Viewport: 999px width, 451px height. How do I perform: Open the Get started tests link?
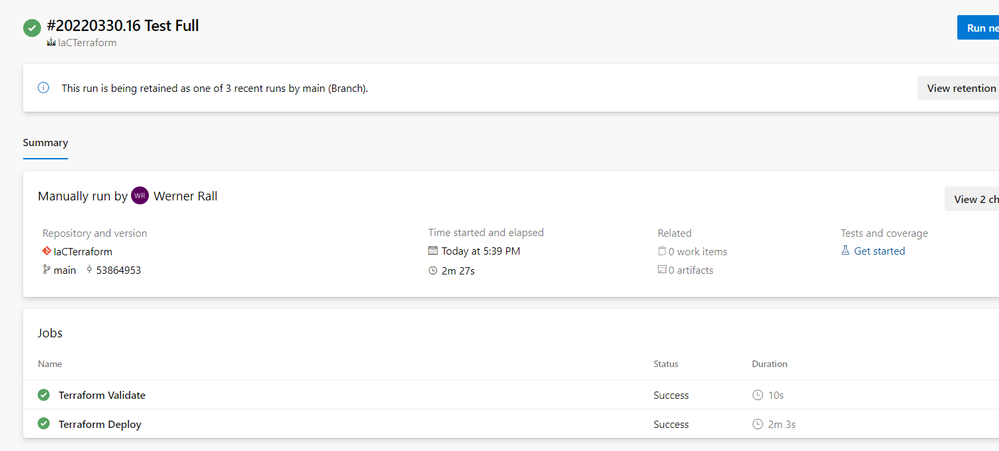(x=879, y=251)
